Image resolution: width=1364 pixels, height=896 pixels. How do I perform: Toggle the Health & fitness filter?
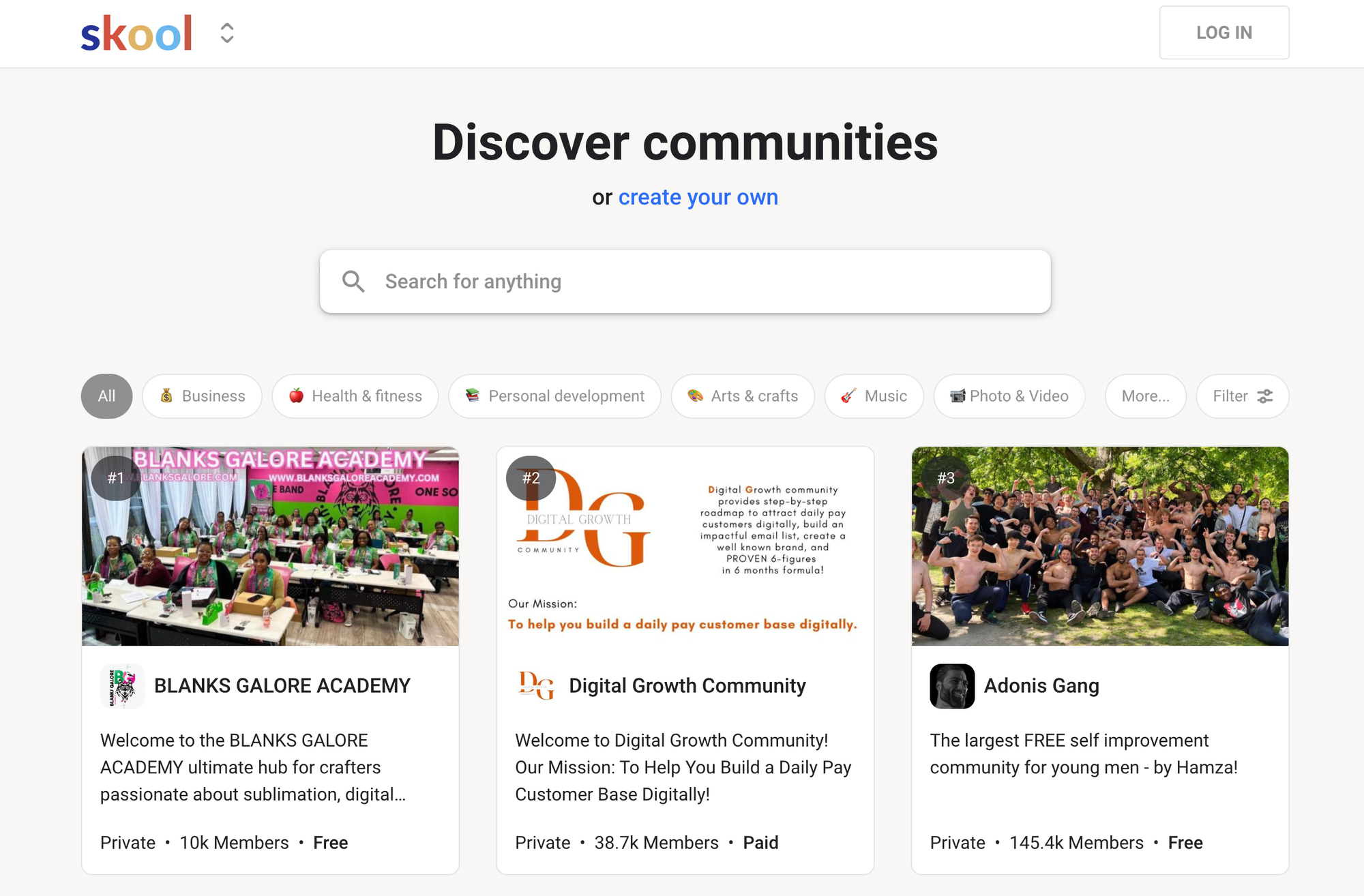click(355, 396)
